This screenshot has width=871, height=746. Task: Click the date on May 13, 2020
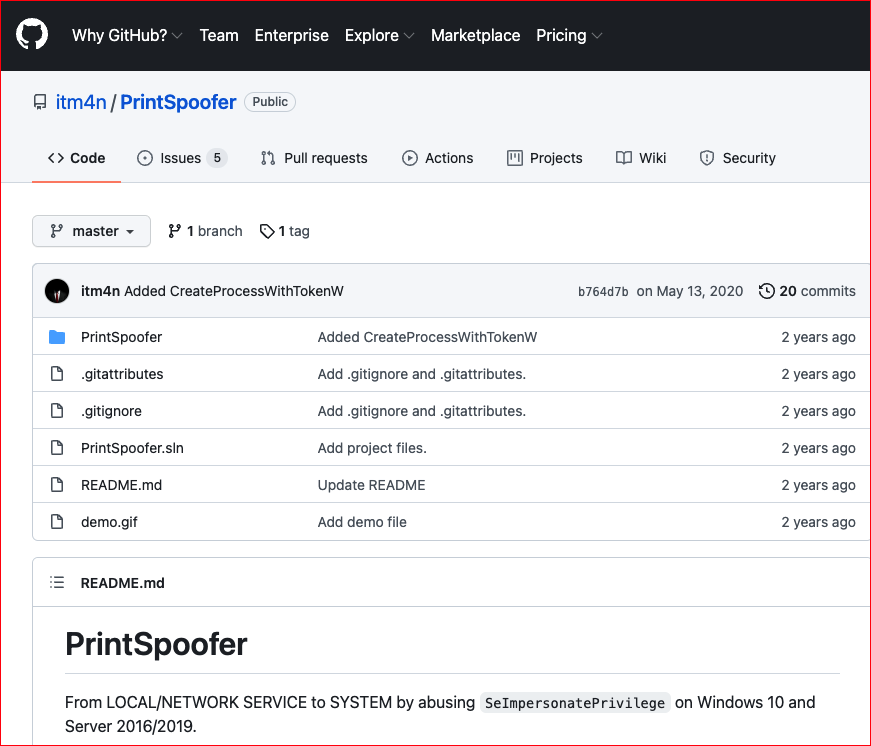coord(689,291)
